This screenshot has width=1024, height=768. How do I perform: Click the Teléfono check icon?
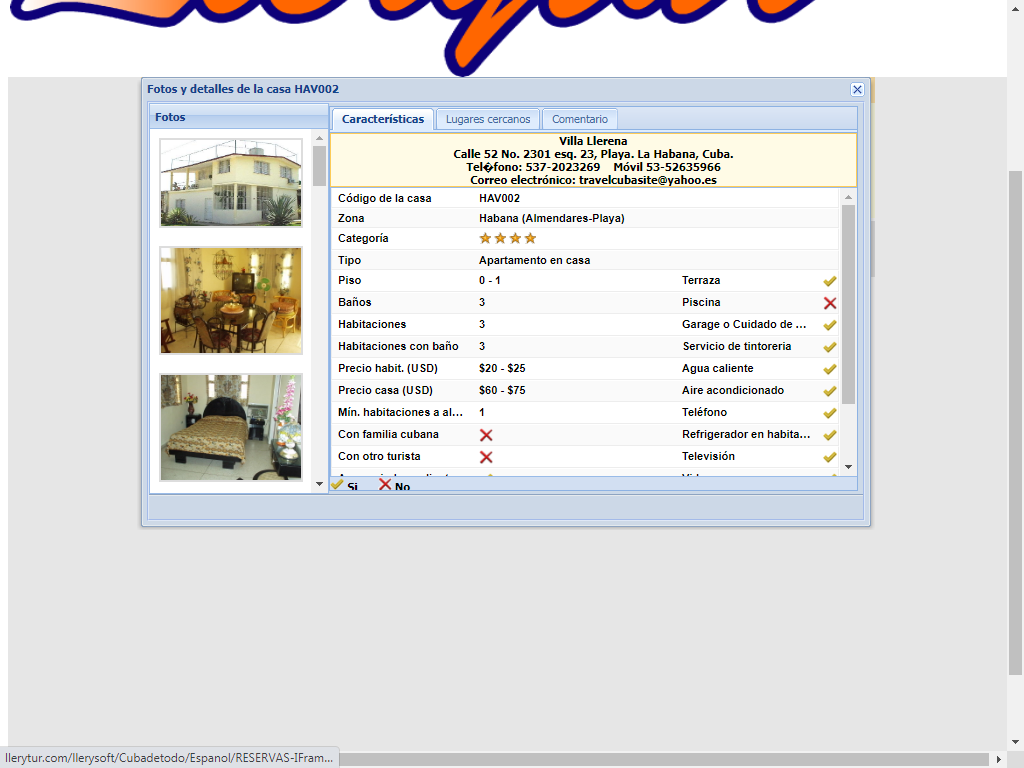point(829,413)
